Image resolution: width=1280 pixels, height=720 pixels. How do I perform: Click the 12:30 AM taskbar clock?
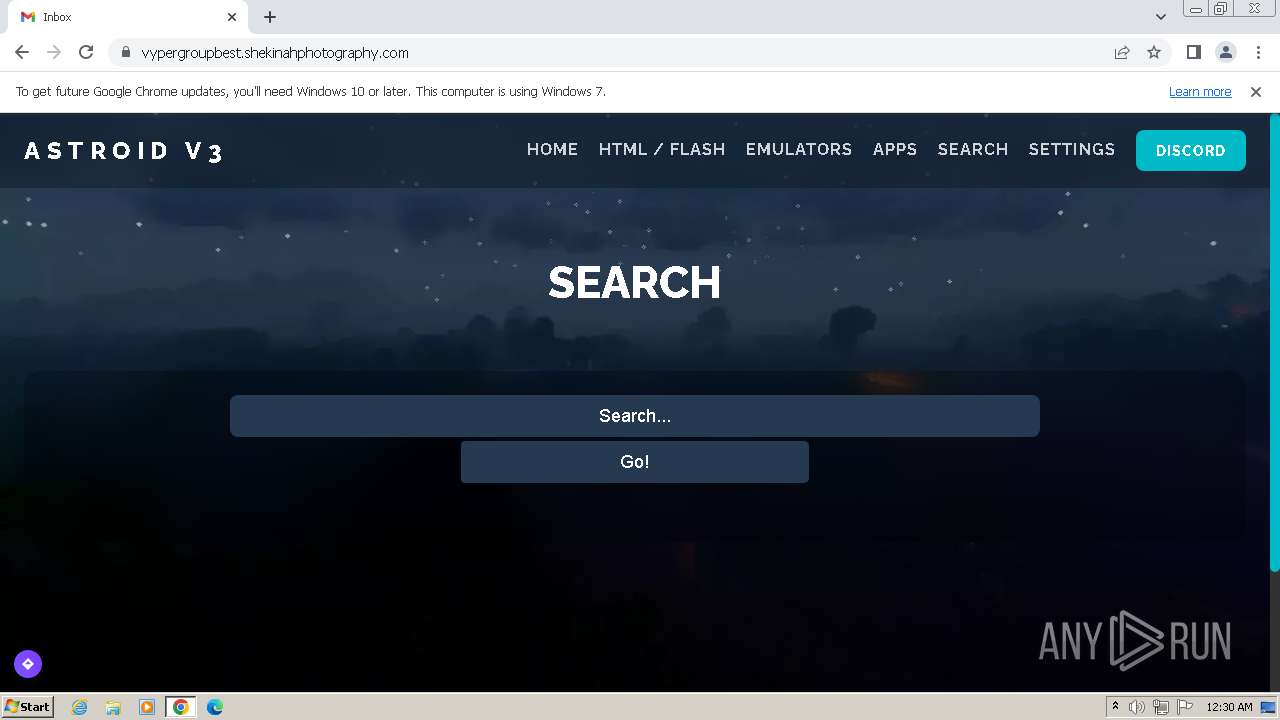pos(1229,707)
